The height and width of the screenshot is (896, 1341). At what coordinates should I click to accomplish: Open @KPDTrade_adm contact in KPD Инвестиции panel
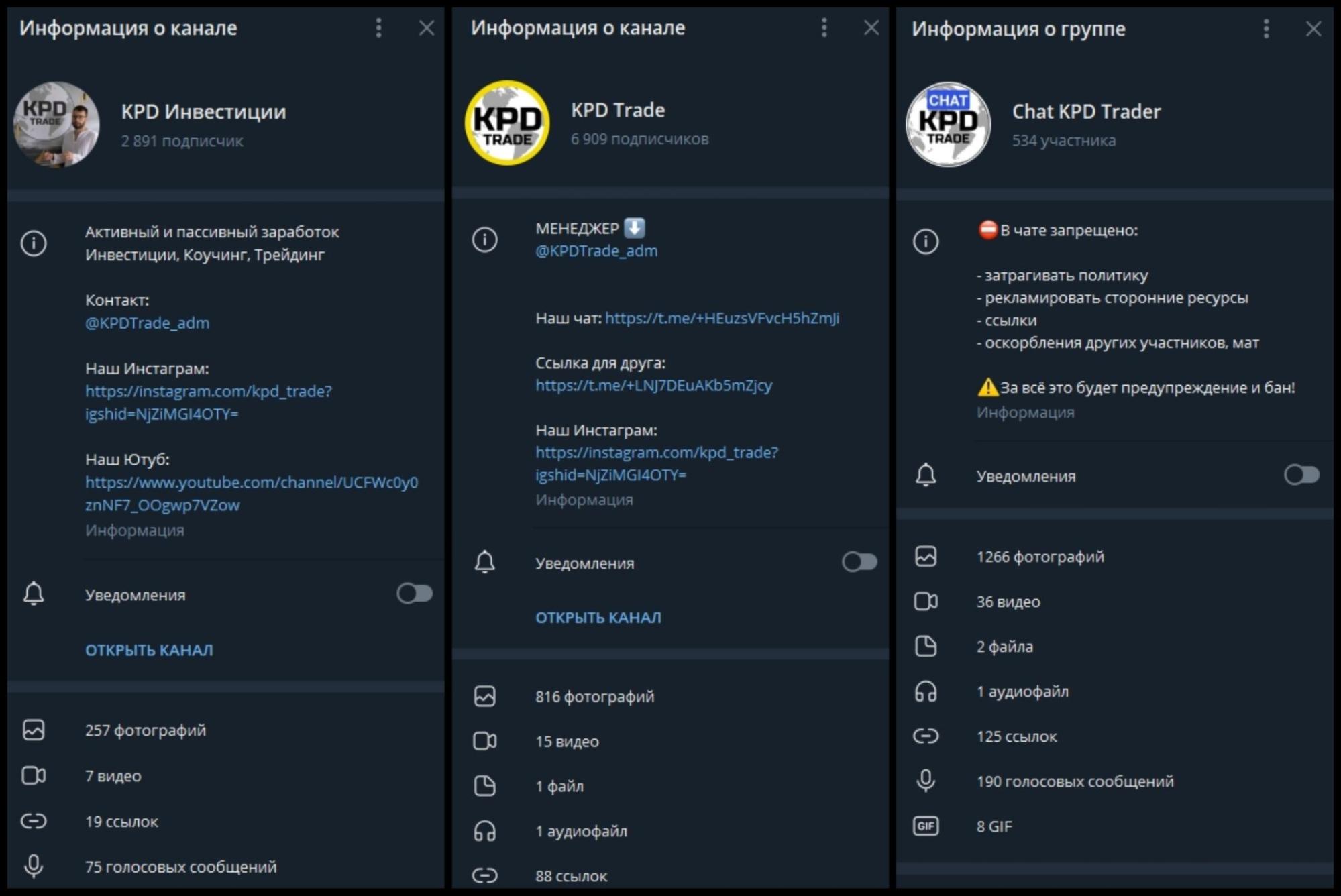147,323
